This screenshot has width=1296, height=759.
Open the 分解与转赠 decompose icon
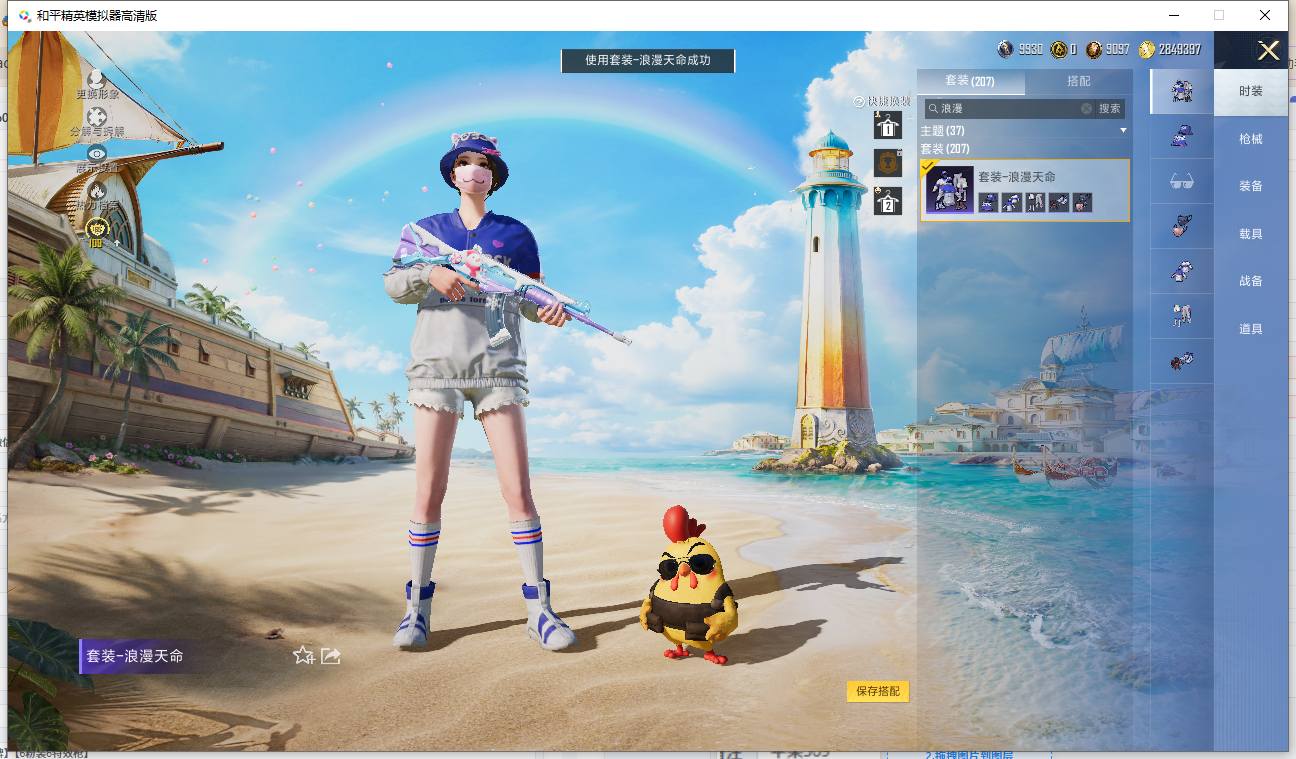click(97, 116)
